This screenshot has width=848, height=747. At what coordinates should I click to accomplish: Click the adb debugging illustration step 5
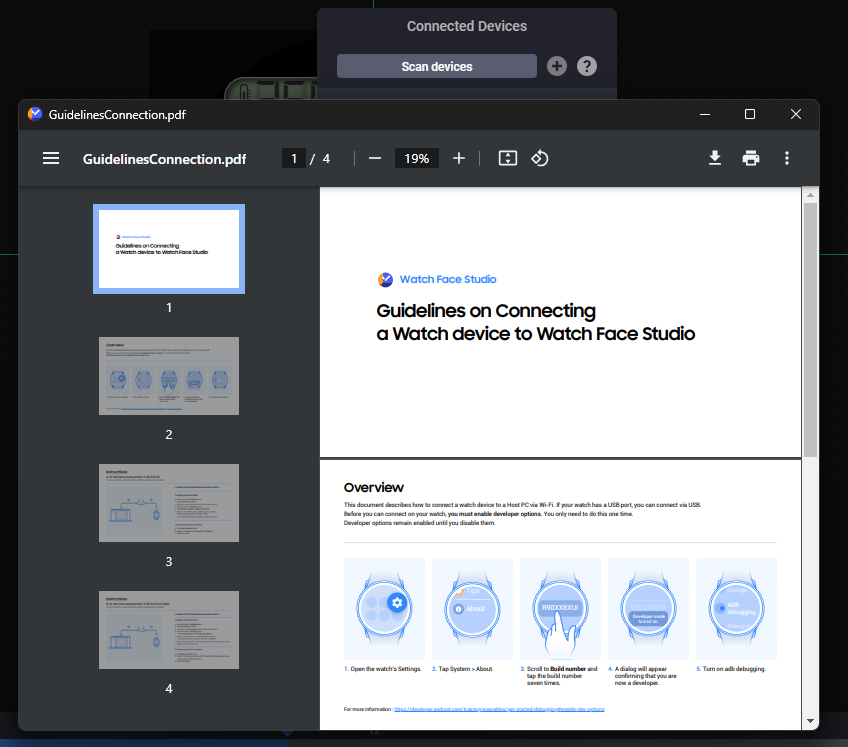pyautogui.click(x=736, y=609)
